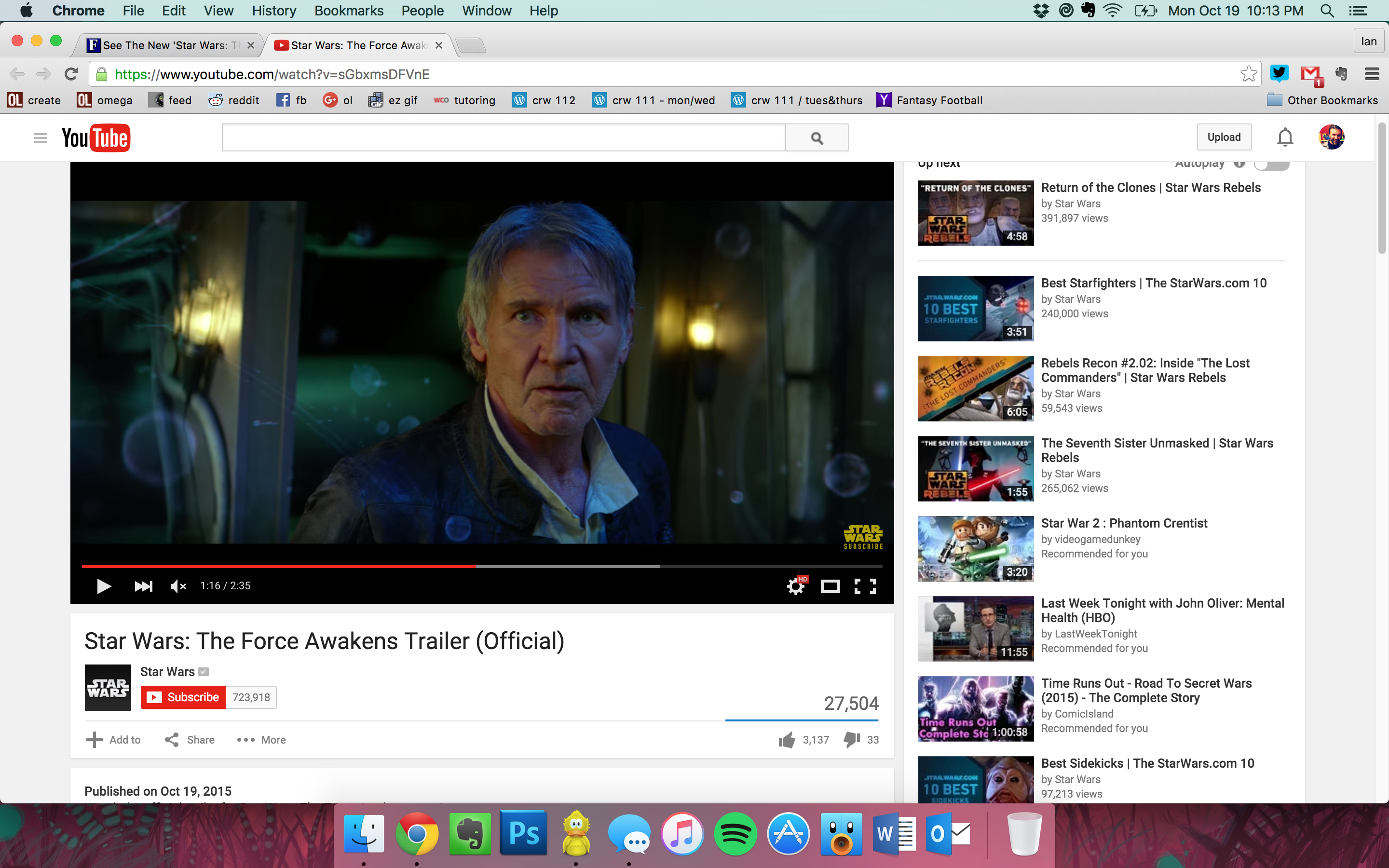1389x868 pixels.
Task: Open the Fantasy Football bookmark
Action: tap(929, 100)
